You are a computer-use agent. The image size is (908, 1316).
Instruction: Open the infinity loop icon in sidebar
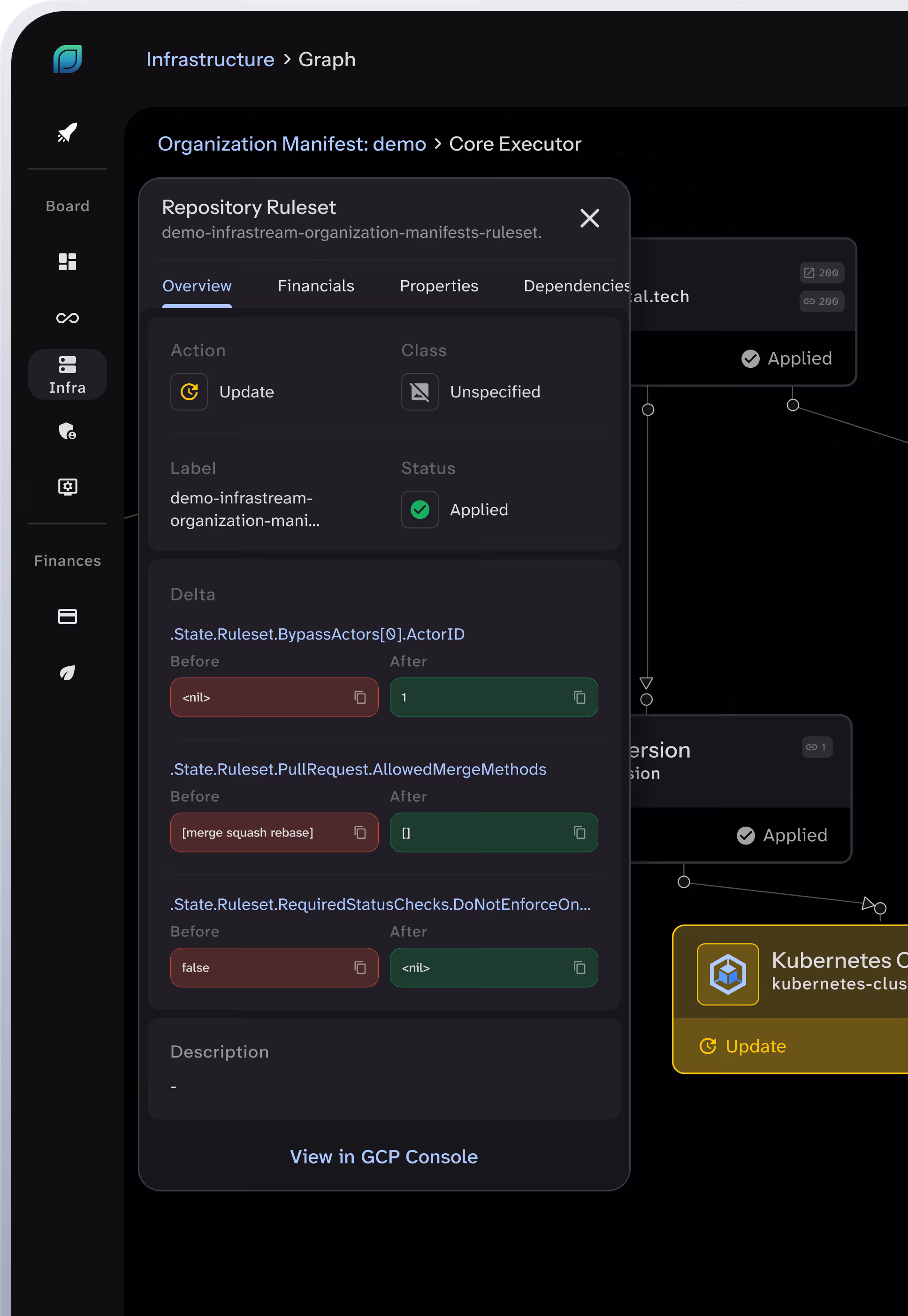click(67, 318)
